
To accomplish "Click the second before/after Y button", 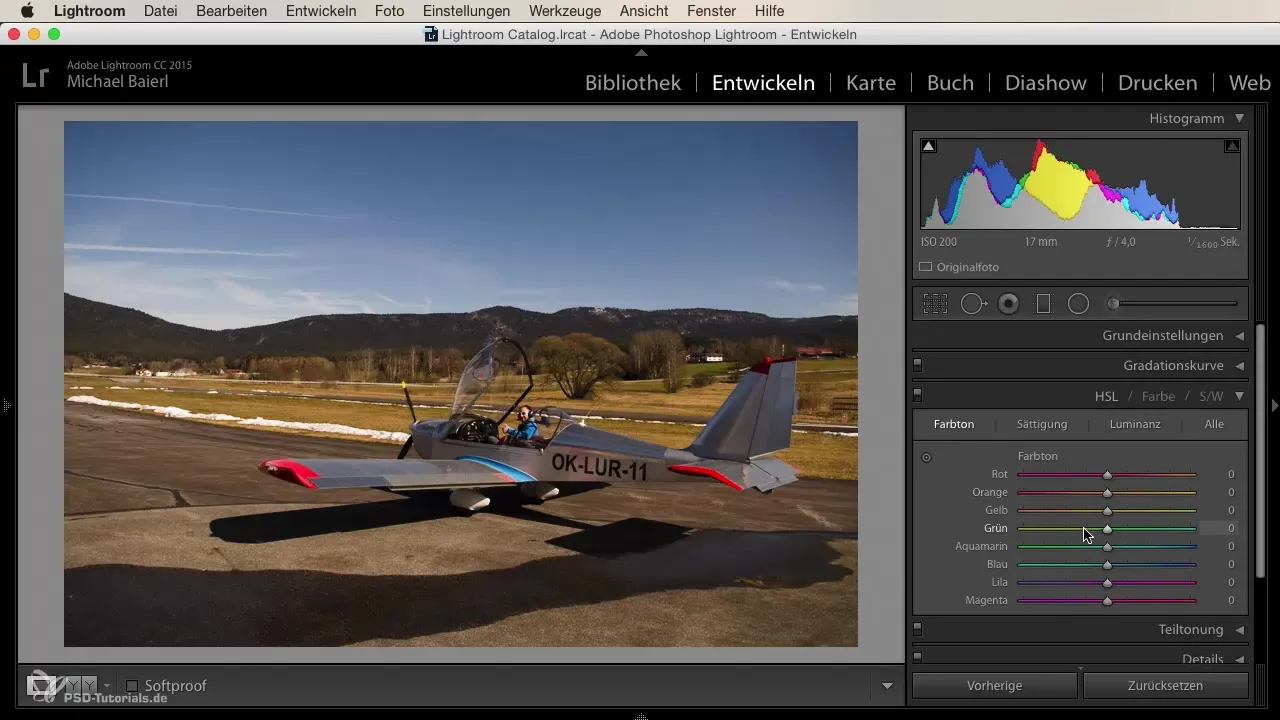I will tap(89, 685).
